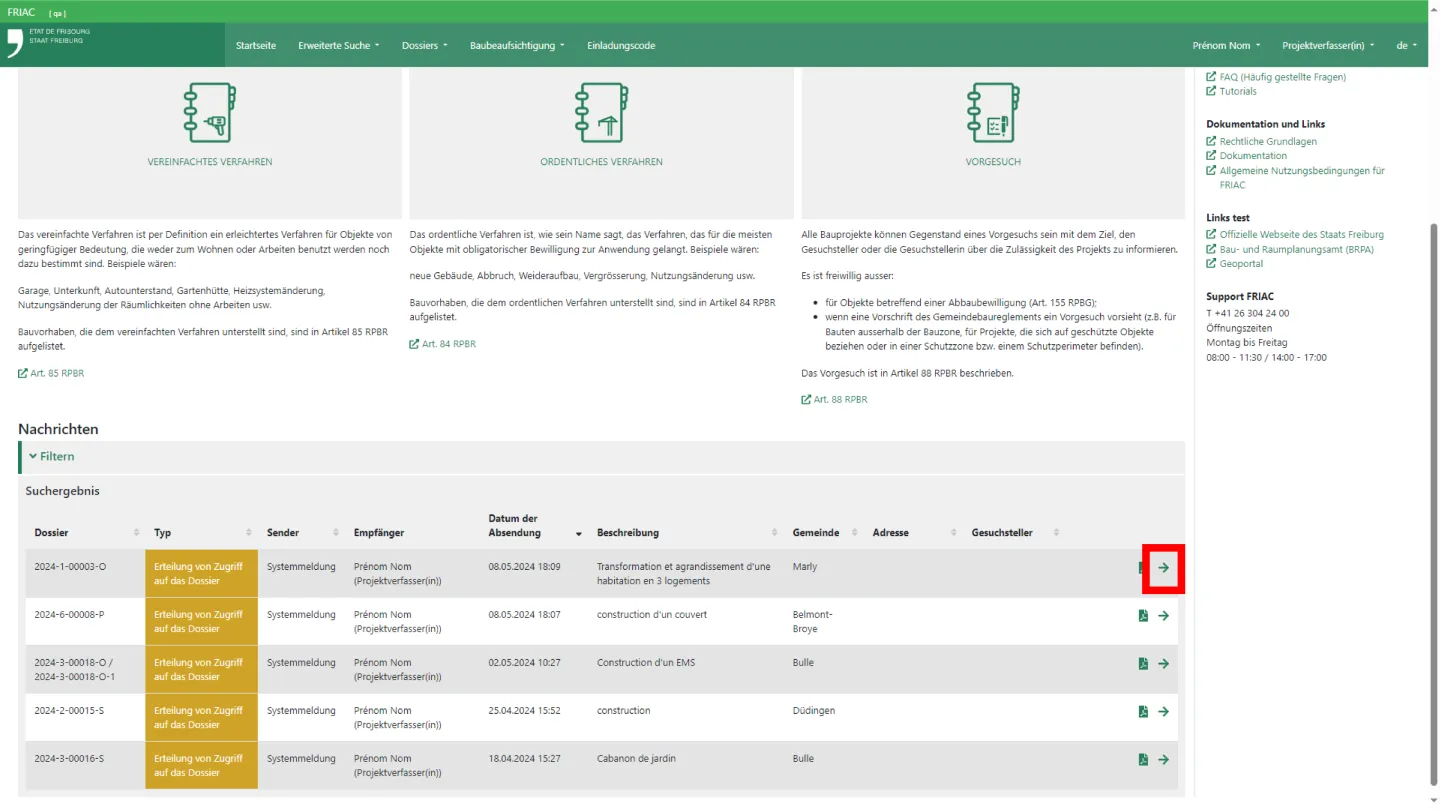Open the Construction d'un EMS dossier arrow
Viewport: 1440px width, 810px height.
[x=1163, y=664]
